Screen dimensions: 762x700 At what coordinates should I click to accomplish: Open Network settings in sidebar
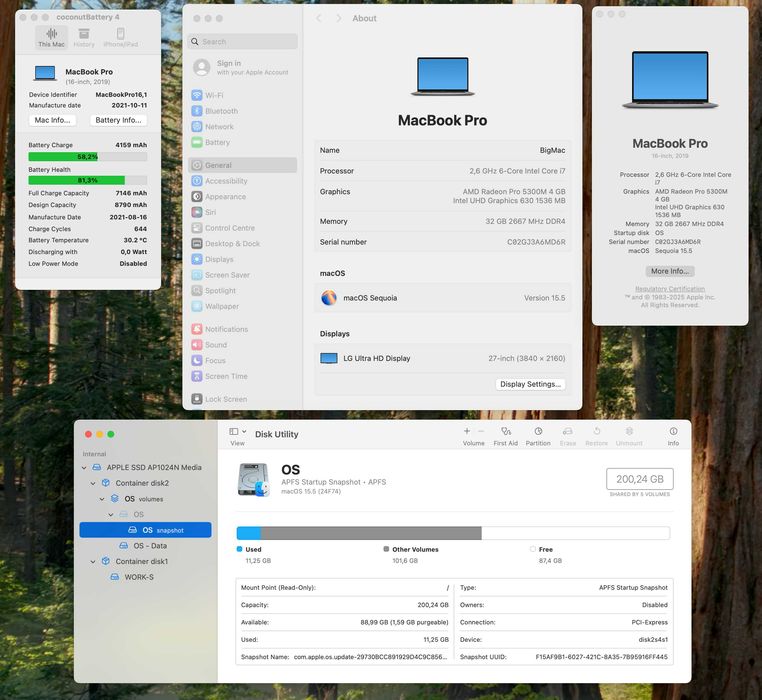click(x=242, y=126)
